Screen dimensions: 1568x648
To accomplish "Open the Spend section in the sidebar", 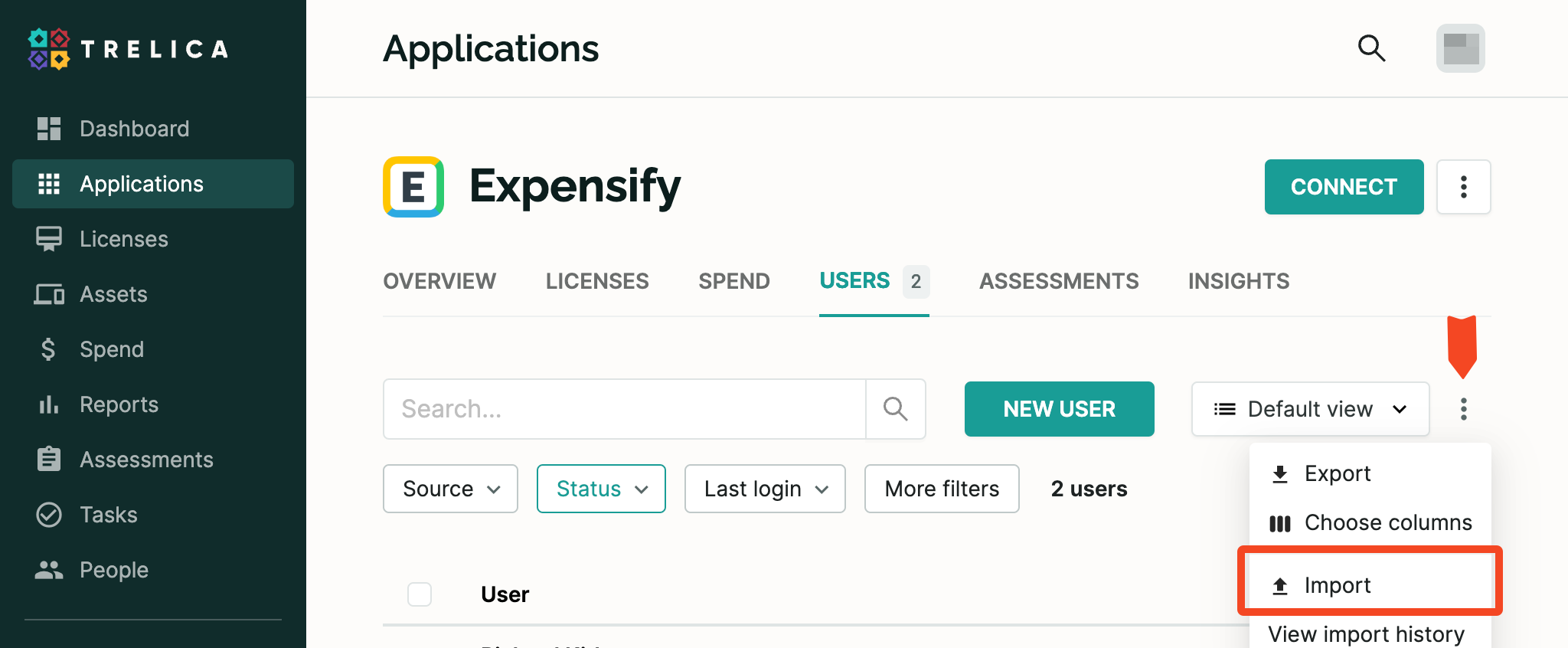I will point(153,349).
